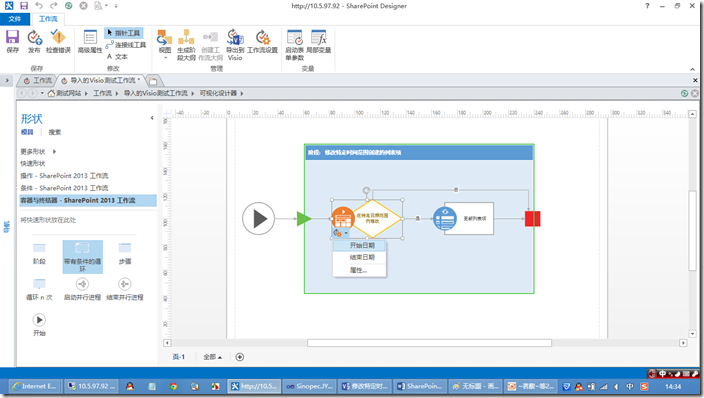
Task: Select the Workflow (工作流) ribbon tab
Action: 48,19
